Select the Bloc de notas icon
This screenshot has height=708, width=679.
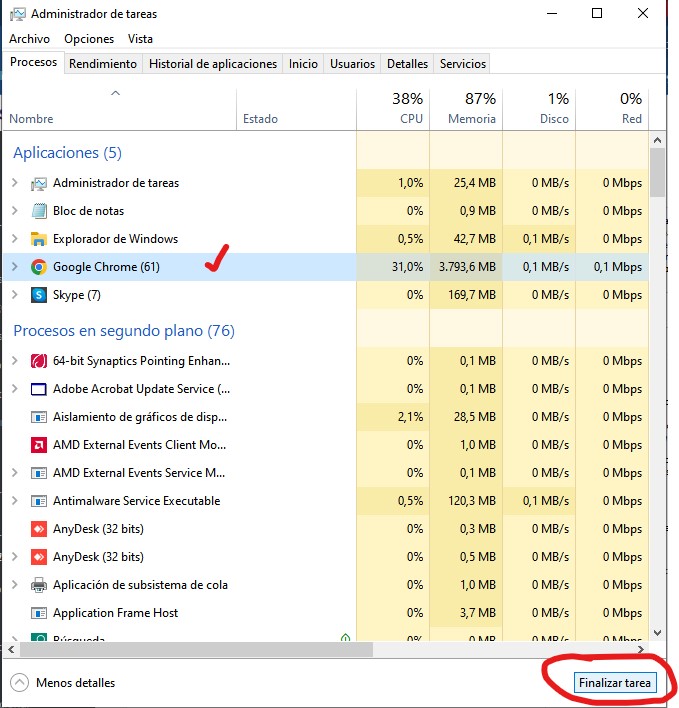(x=39, y=211)
